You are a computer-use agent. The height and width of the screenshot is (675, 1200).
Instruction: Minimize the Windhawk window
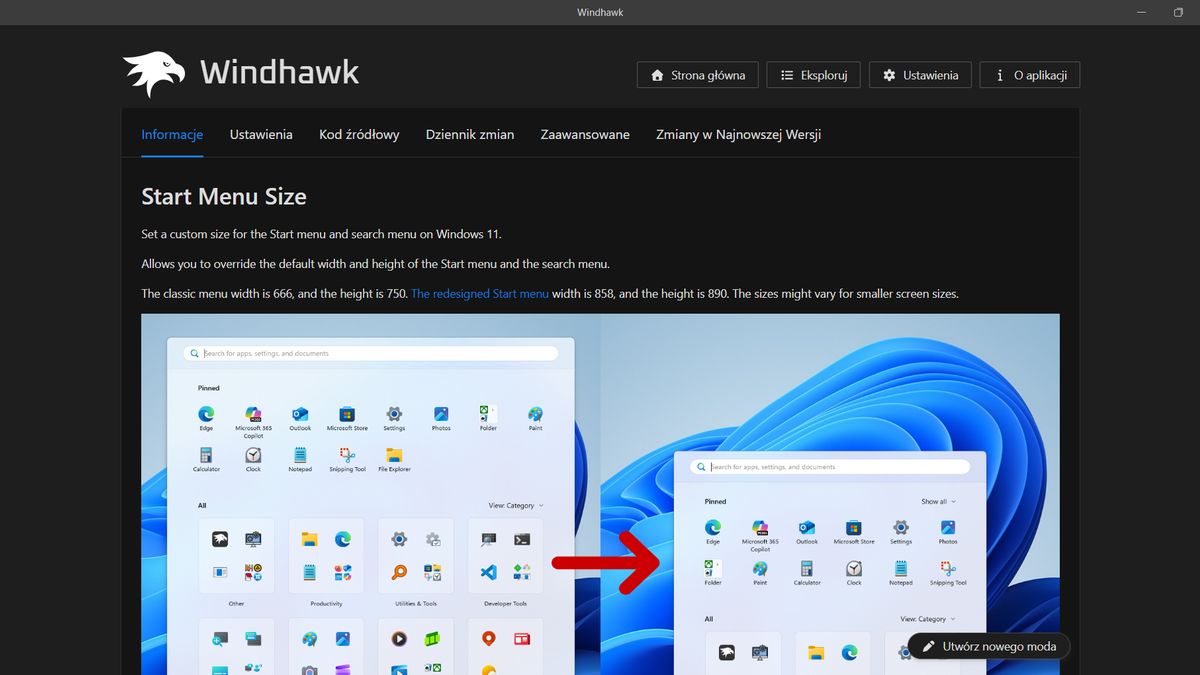tap(1140, 12)
